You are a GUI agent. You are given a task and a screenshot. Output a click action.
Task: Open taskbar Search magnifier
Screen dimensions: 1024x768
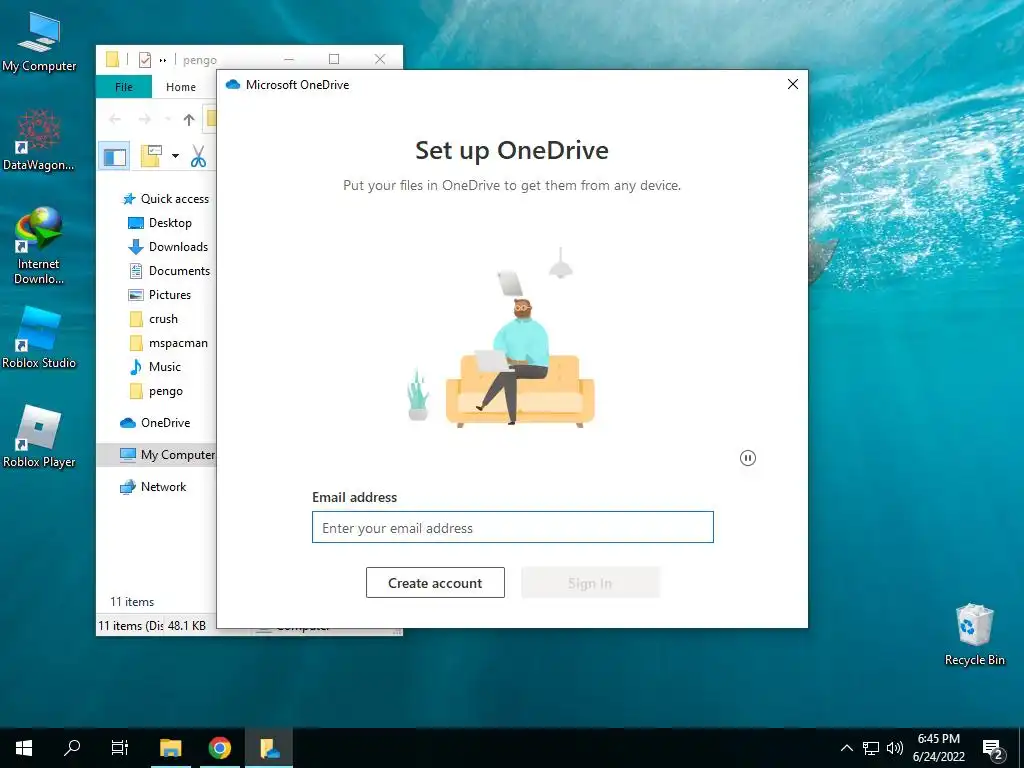coord(72,748)
